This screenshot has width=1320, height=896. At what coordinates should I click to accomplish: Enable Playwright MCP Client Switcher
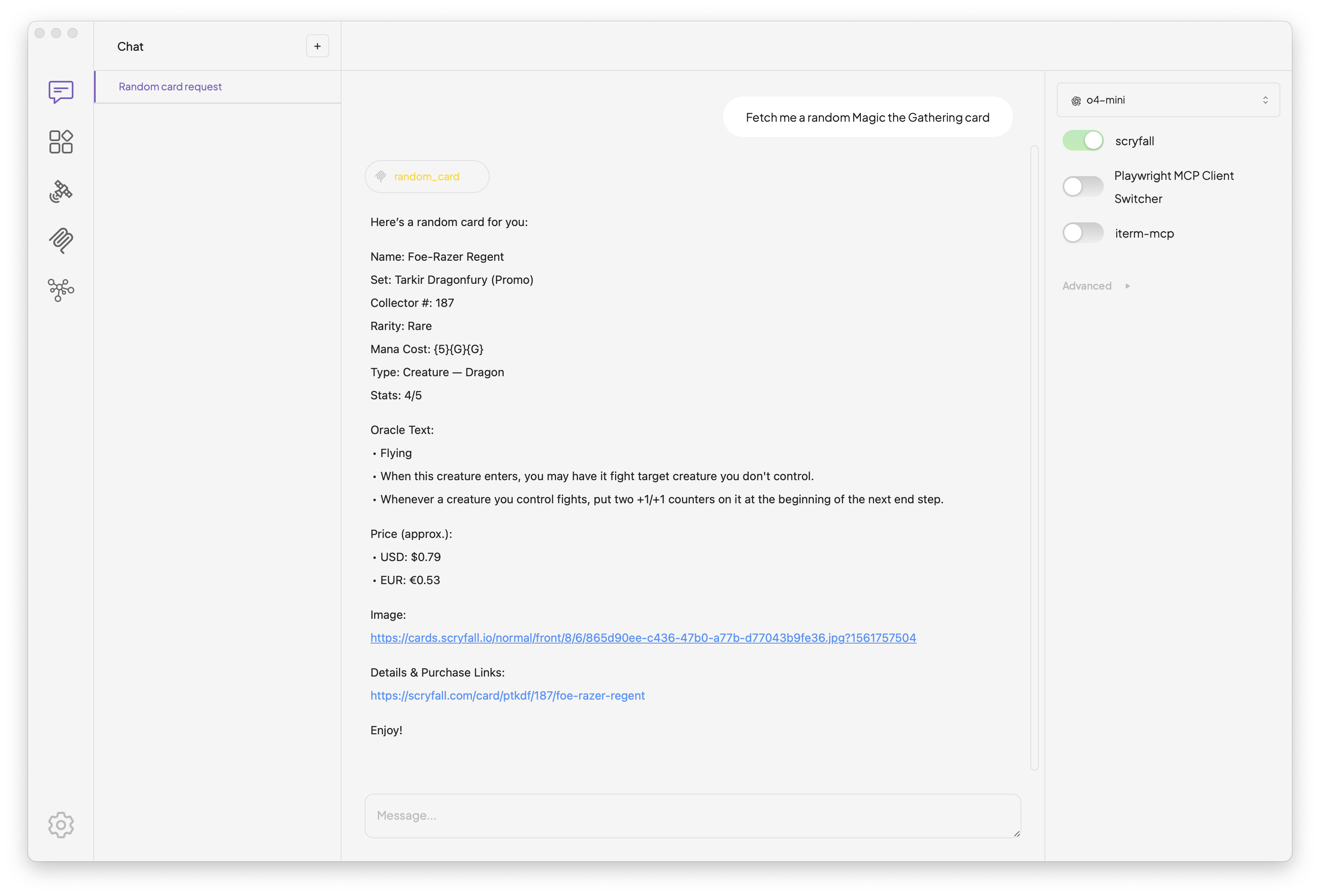1082,186
